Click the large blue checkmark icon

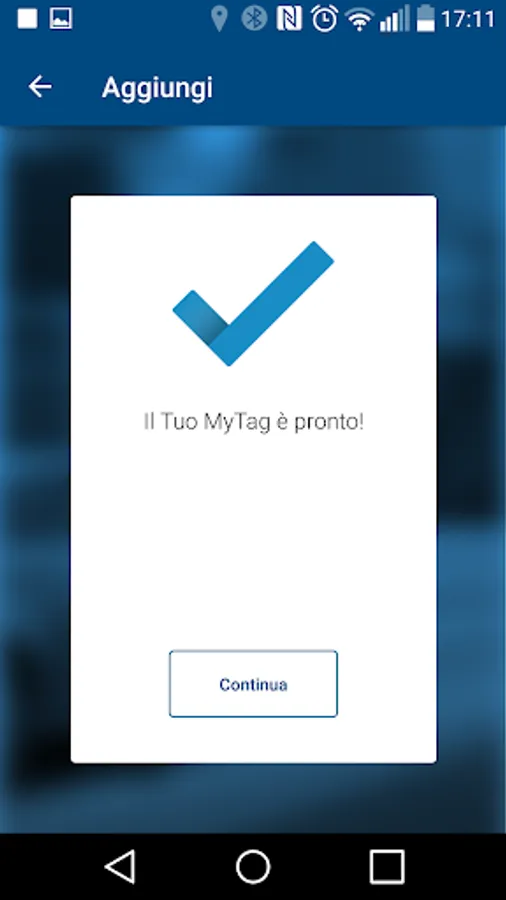(x=253, y=303)
